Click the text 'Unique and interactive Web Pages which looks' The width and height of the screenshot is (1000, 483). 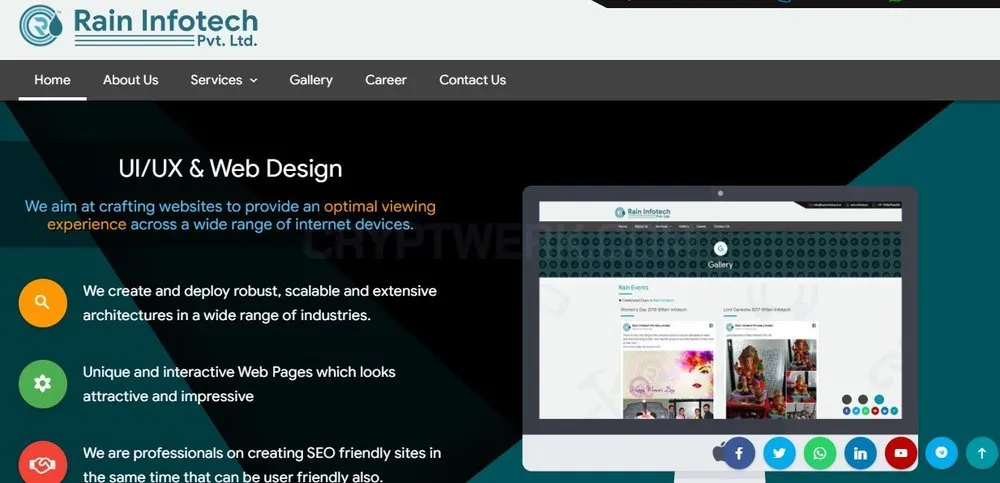click(239, 372)
